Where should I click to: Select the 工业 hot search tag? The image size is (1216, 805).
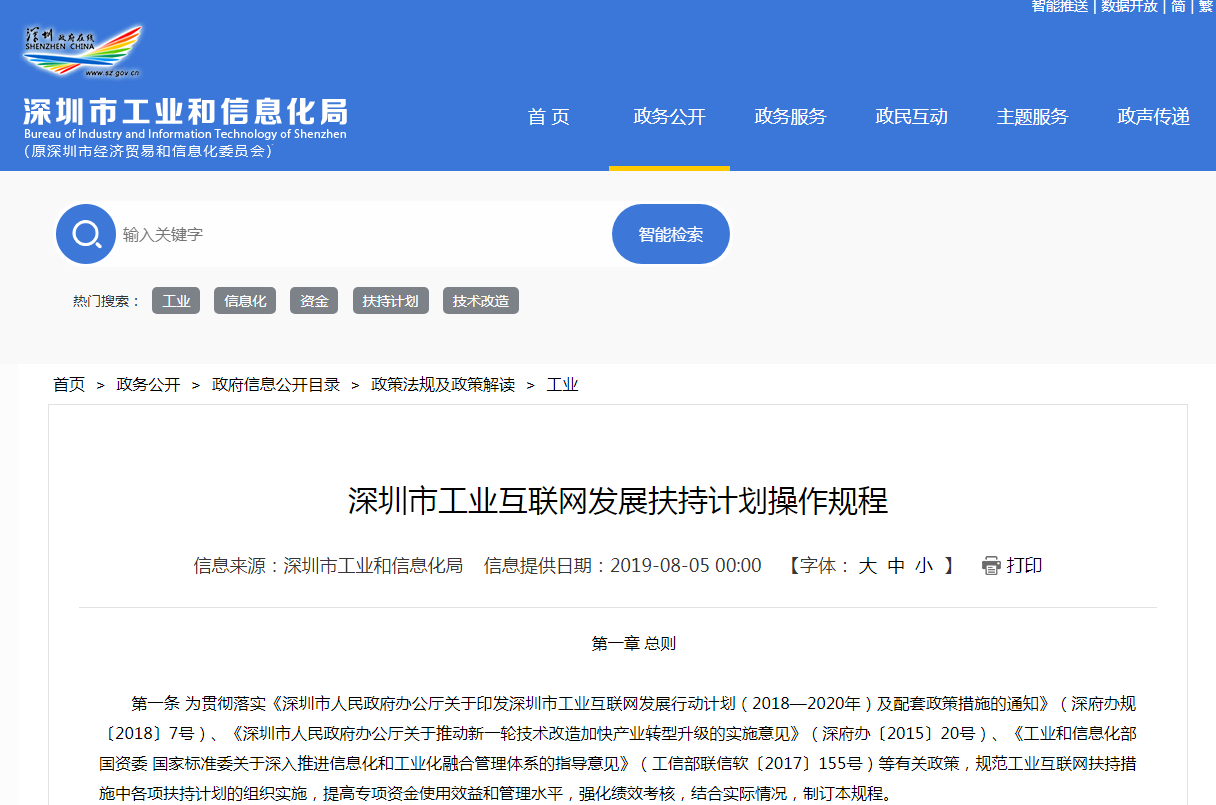tap(176, 301)
